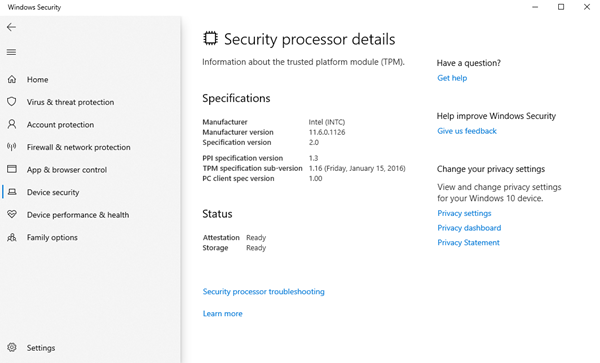Viewport: 600px width, 363px height.
Task: Open Device performance & health
Action: pos(78,215)
